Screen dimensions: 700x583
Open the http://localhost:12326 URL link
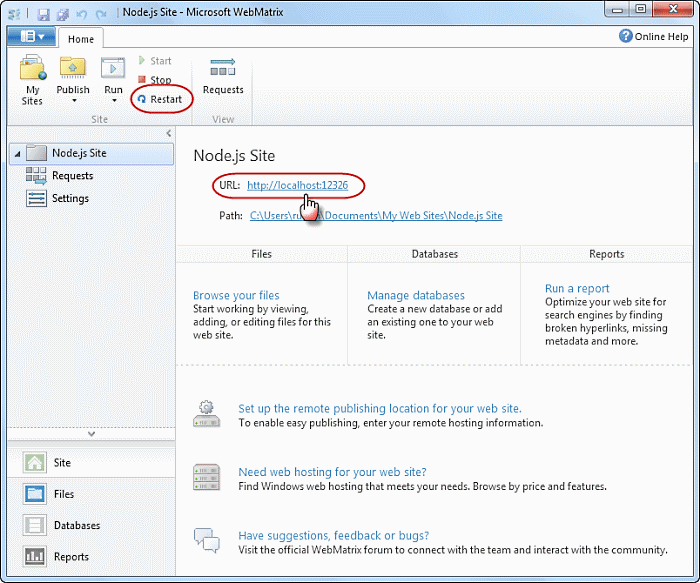click(x=297, y=186)
